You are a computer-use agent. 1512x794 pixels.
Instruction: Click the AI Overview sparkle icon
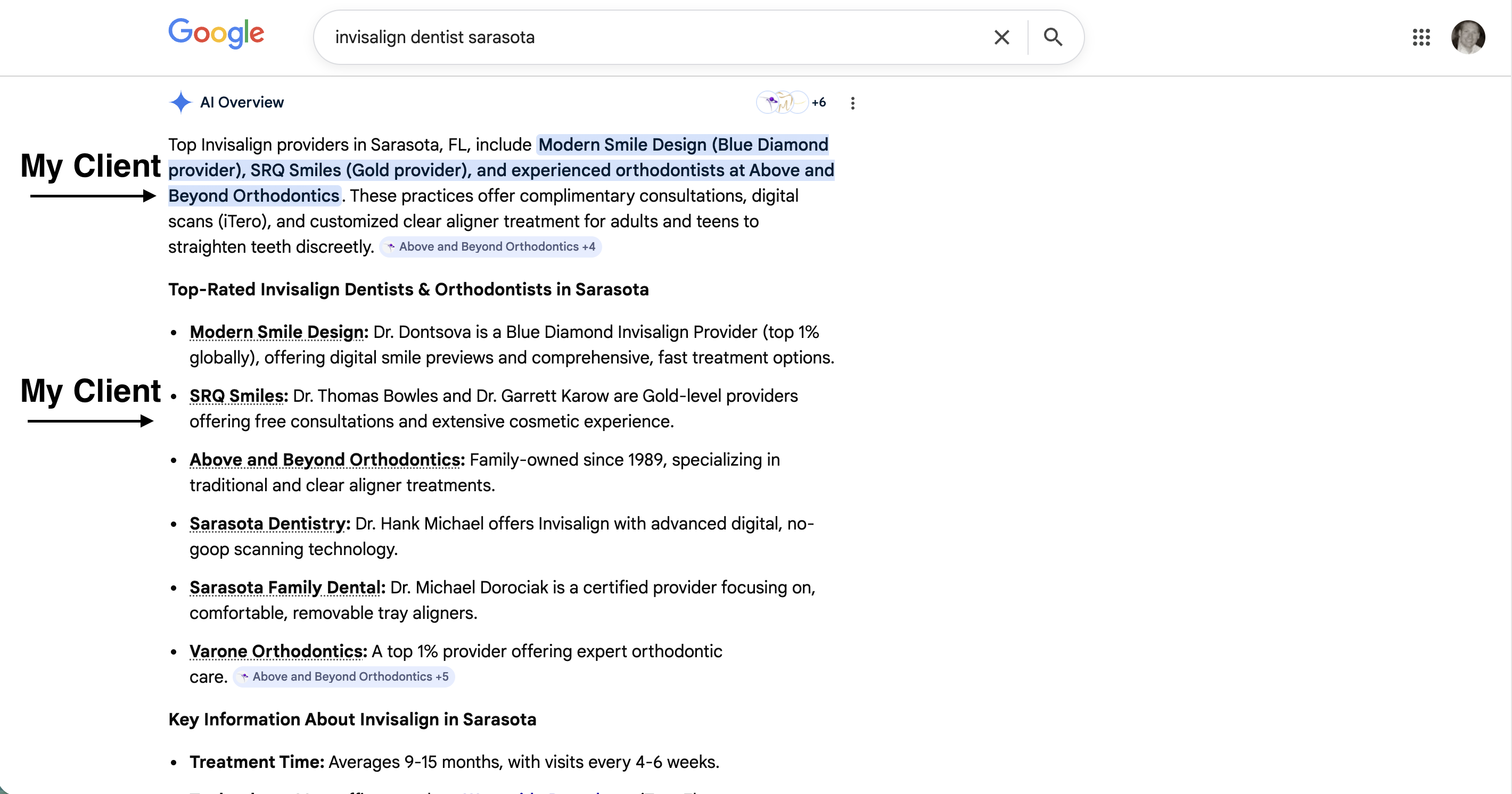coord(179,102)
